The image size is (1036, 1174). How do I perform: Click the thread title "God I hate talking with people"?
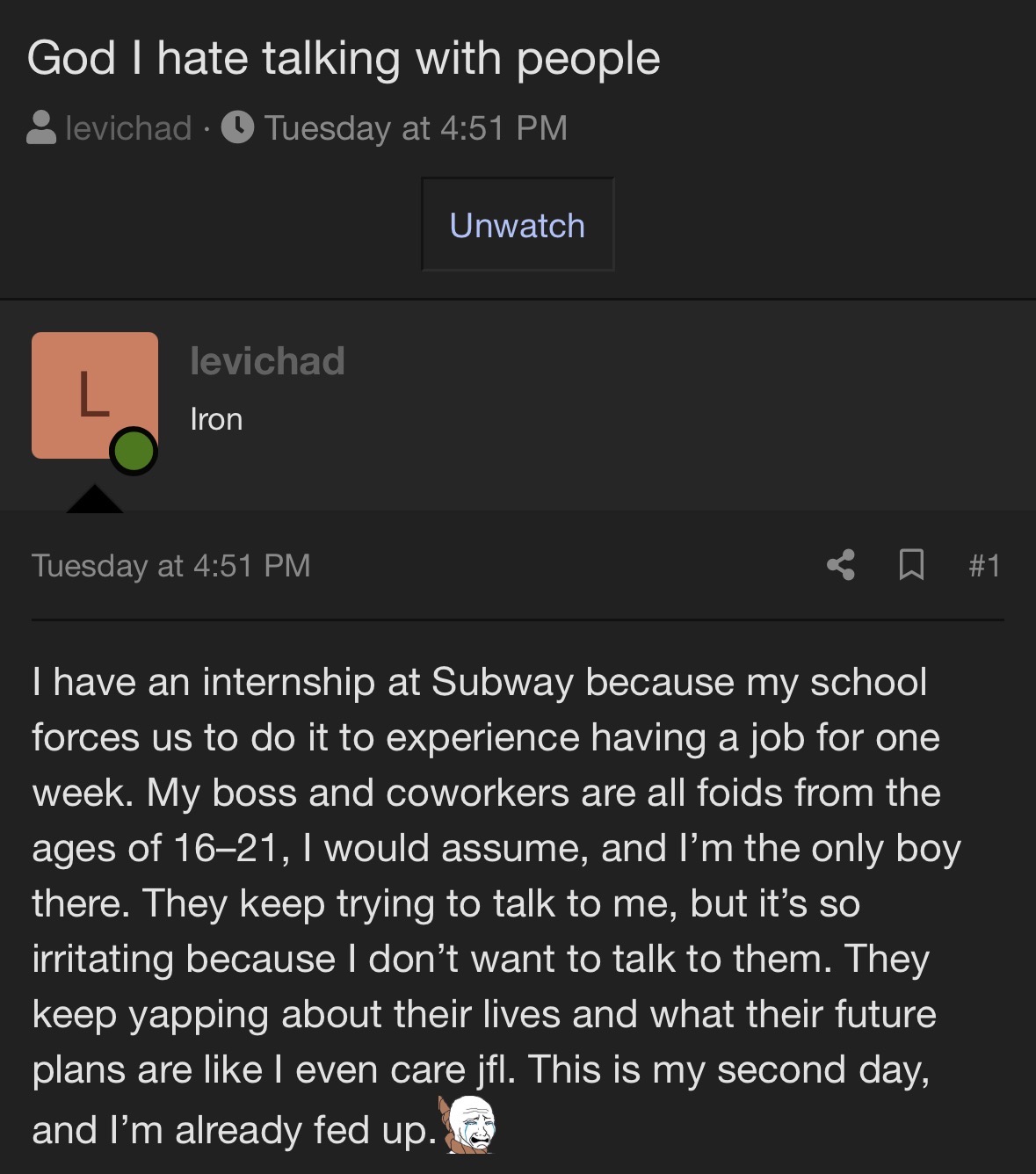pyautogui.click(x=344, y=59)
